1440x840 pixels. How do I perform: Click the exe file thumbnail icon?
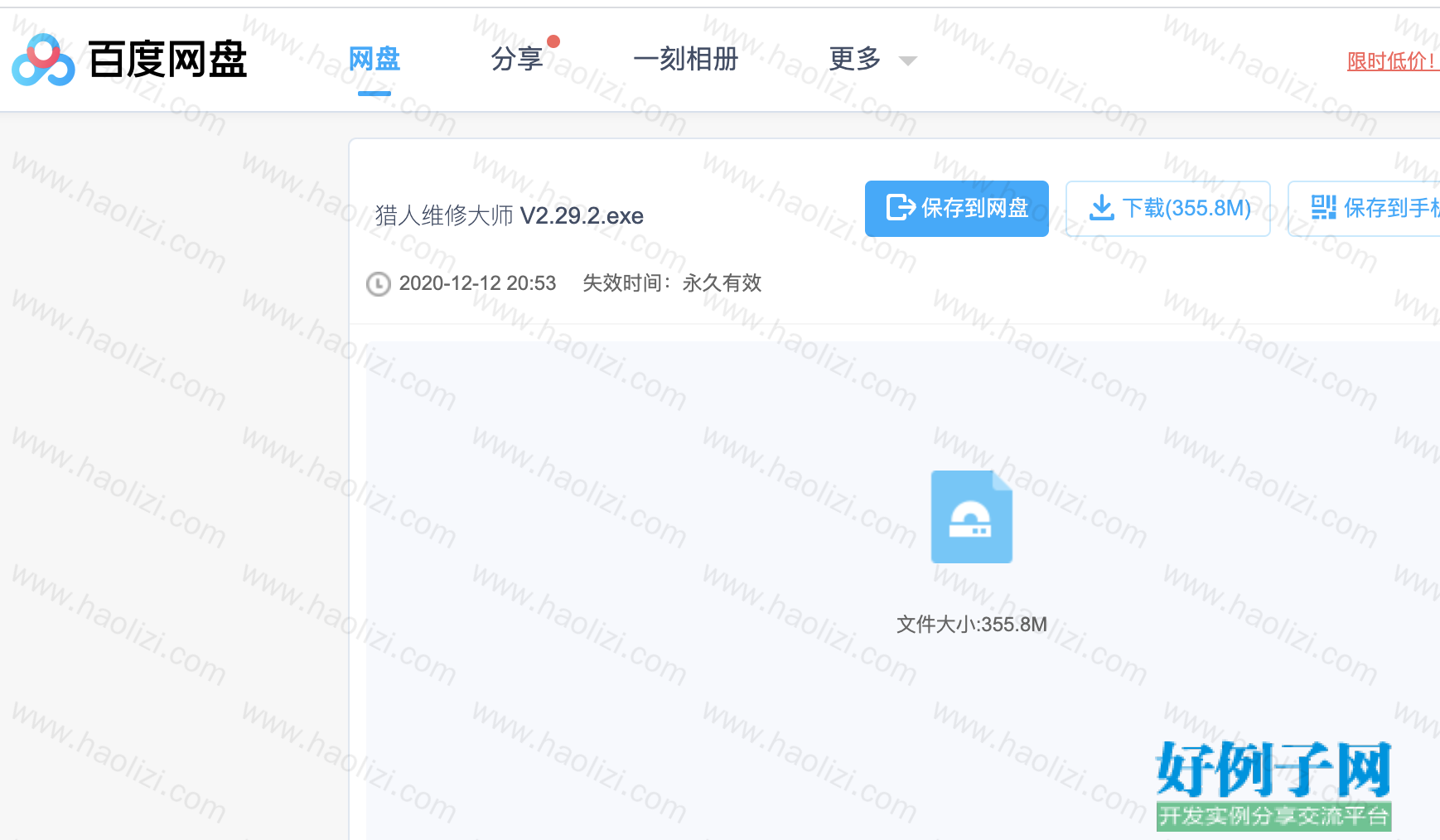click(x=972, y=517)
